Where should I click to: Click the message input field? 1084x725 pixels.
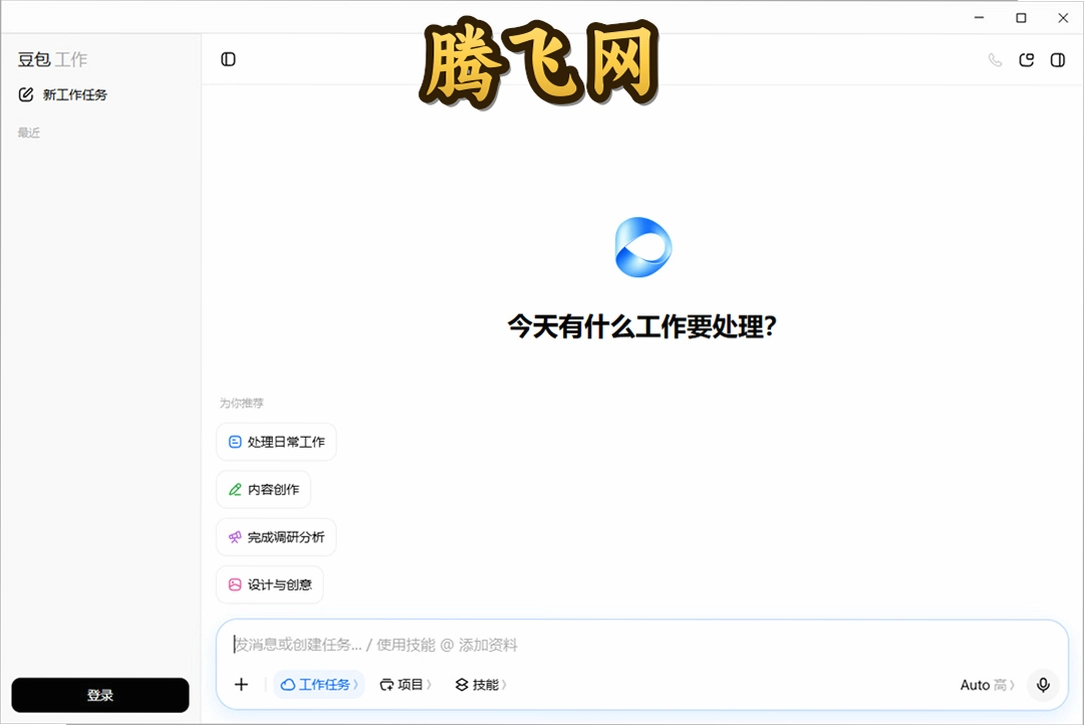tap(642, 645)
